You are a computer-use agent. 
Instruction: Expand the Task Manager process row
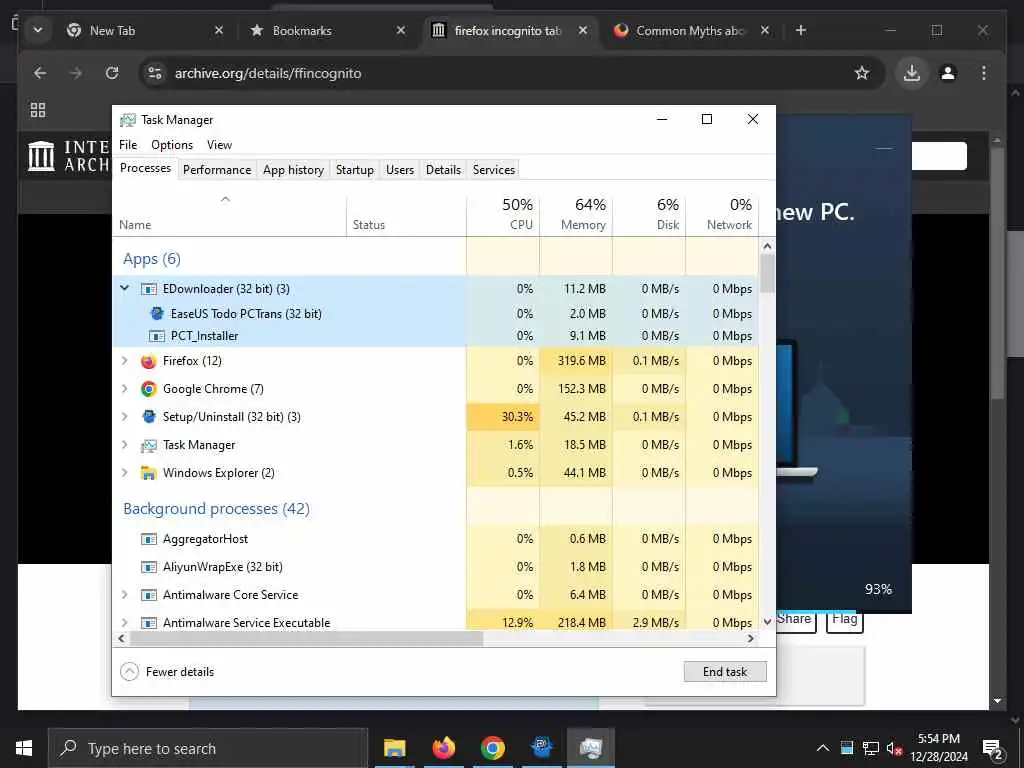tap(125, 445)
